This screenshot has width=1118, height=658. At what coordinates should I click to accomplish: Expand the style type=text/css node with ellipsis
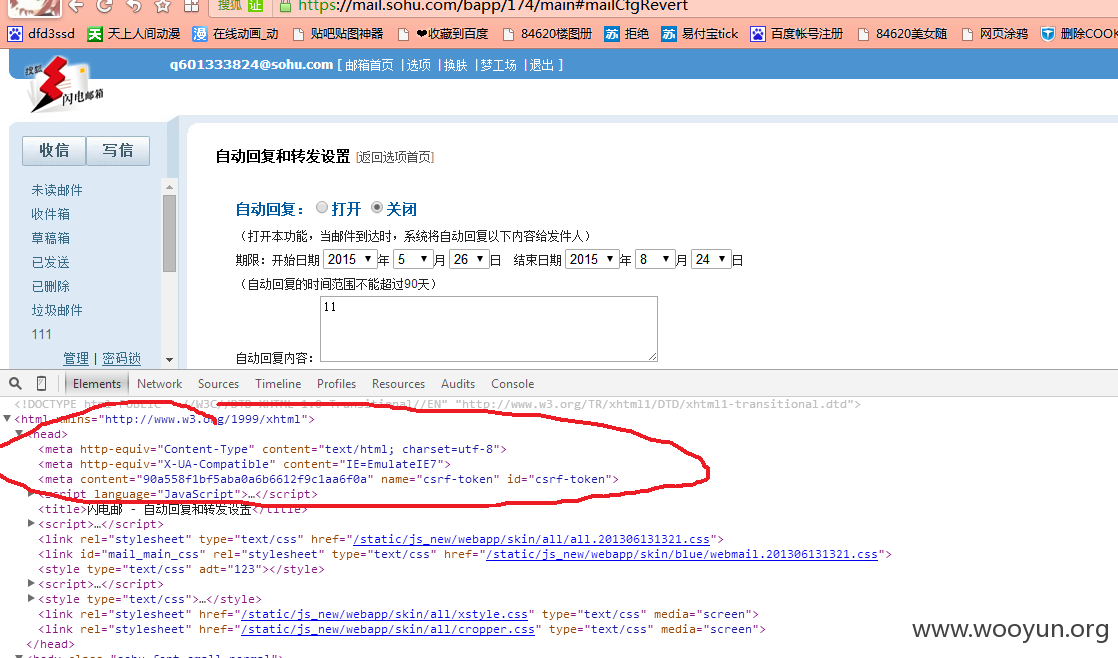point(31,599)
